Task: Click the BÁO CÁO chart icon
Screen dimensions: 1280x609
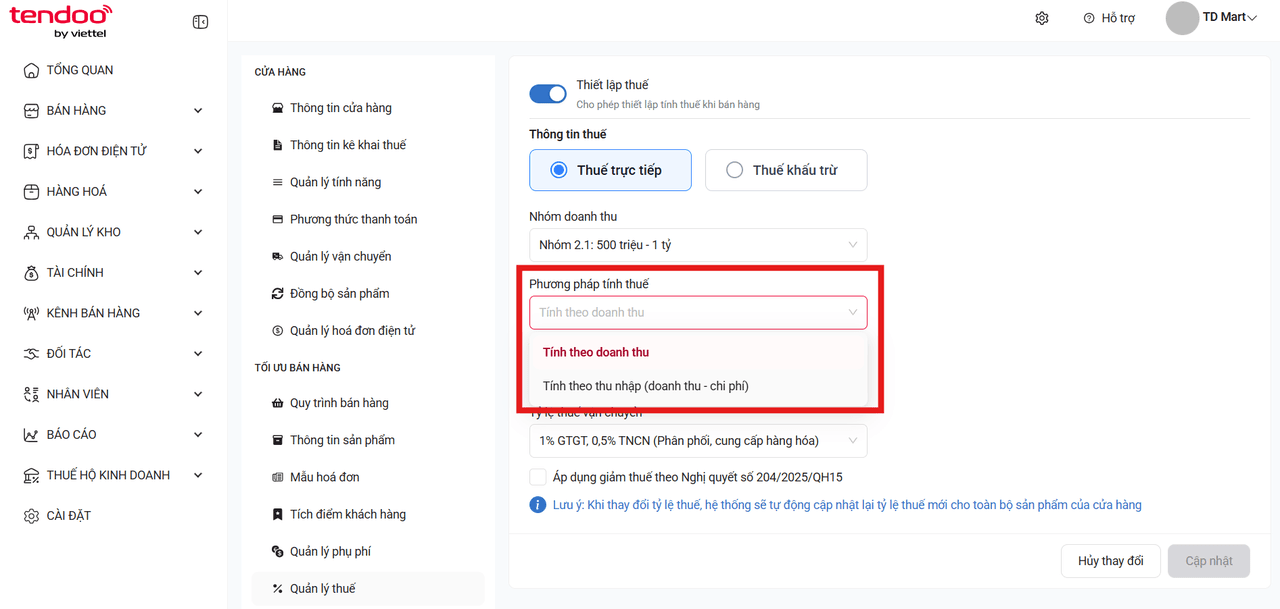Action: [x=31, y=435]
